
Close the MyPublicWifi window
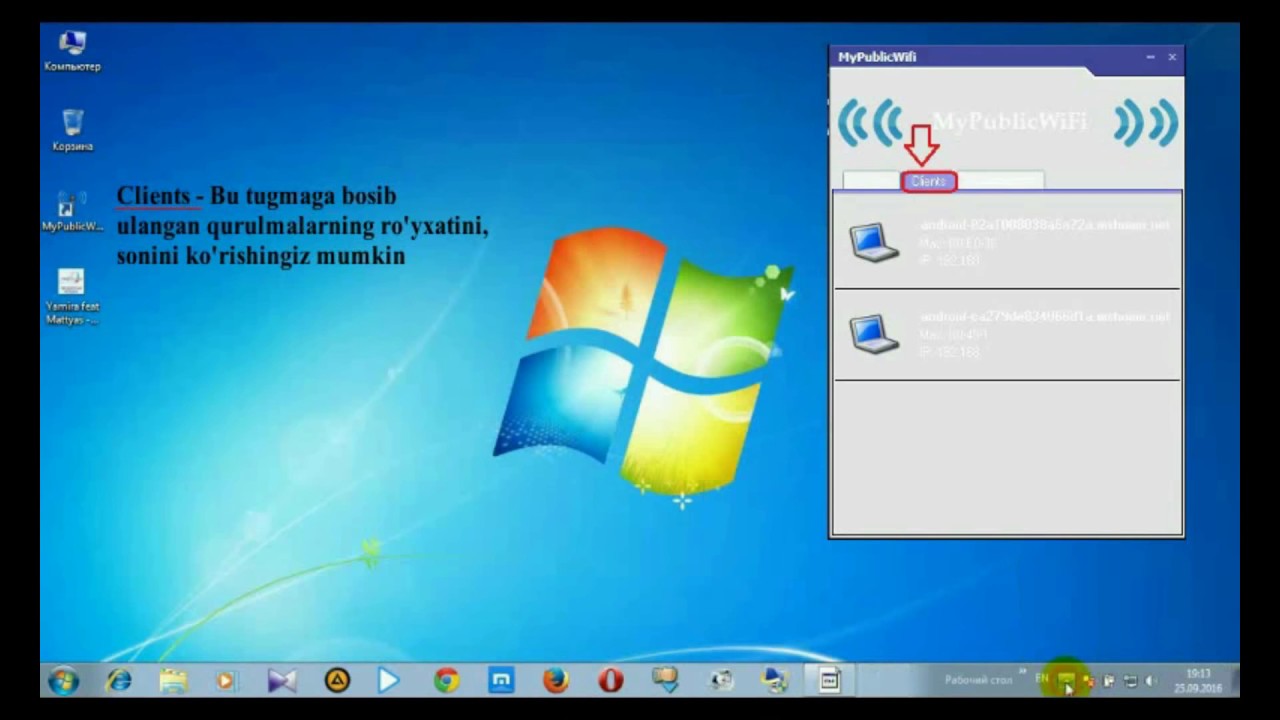1172,57
